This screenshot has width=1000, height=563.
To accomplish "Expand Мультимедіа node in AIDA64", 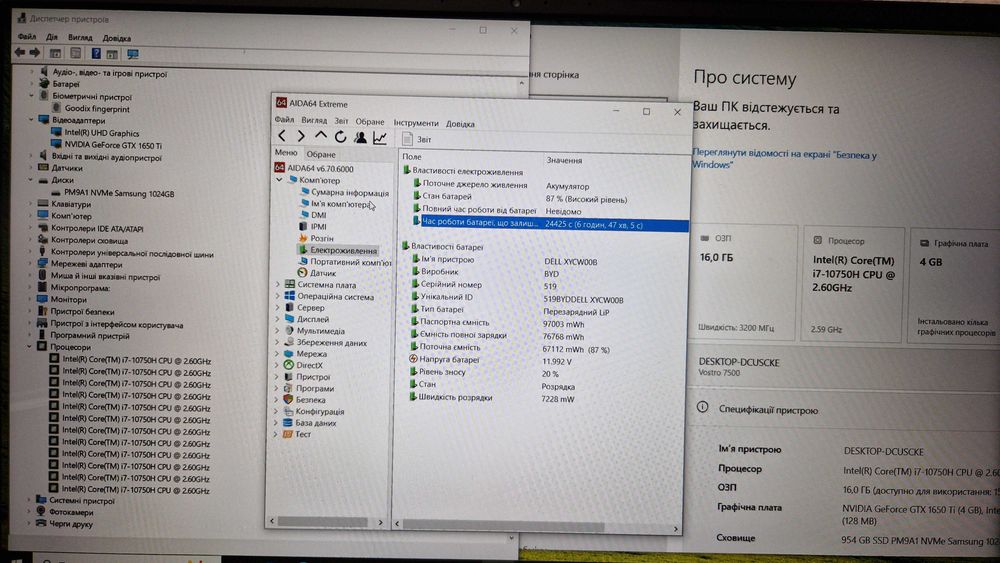I will pyautogui.click(x=277, y=331).
